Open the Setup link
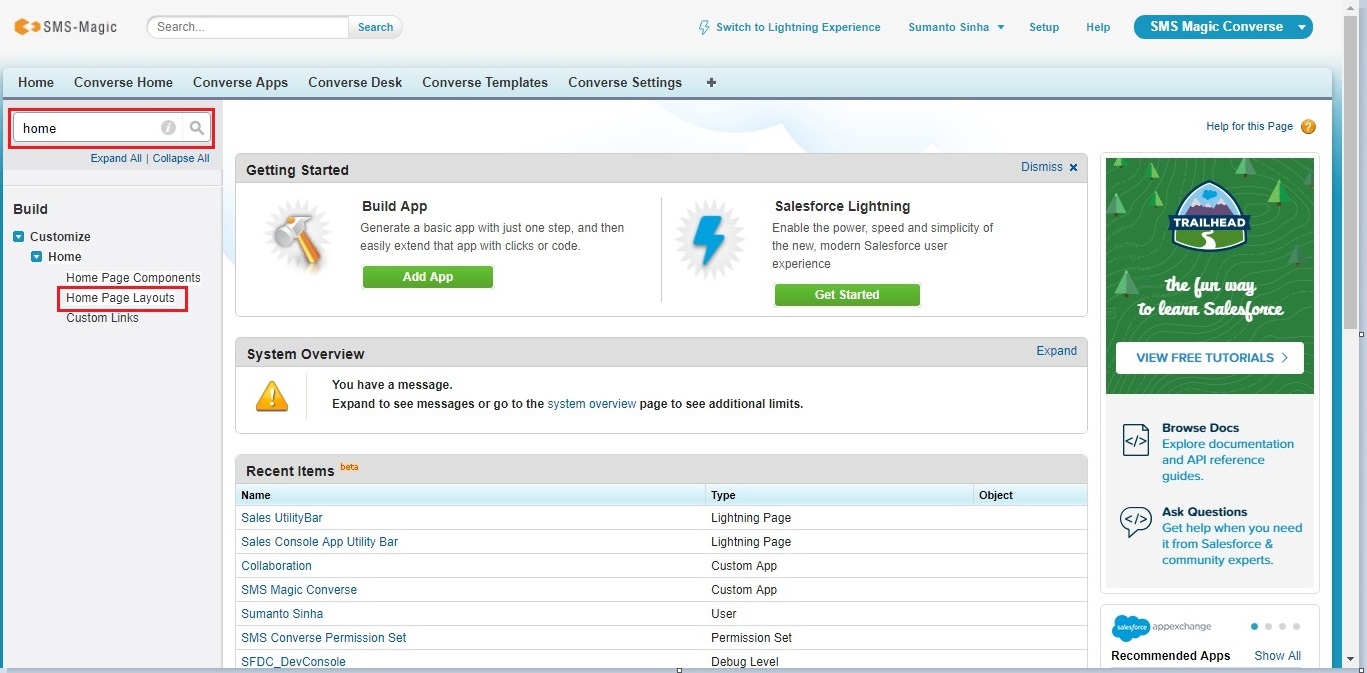This screenshot has width=1367, height=673. pyautogui.click(x=1044, y=27)
